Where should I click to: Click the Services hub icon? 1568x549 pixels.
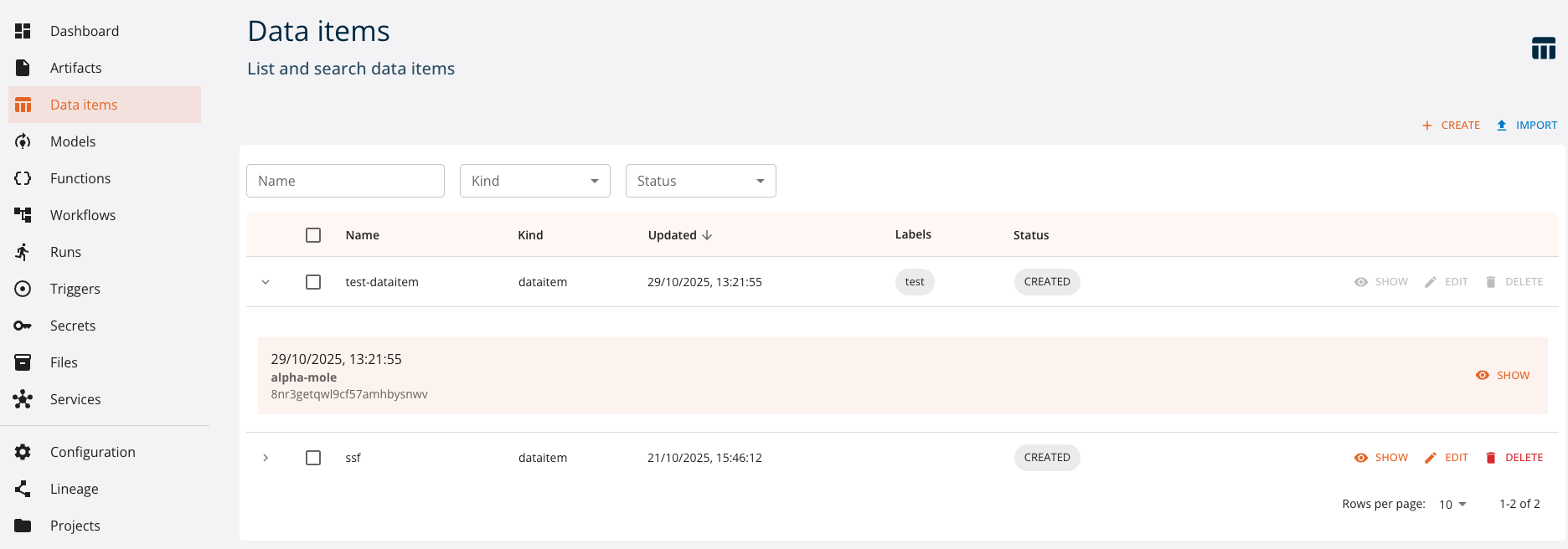[x=23, y=399]
